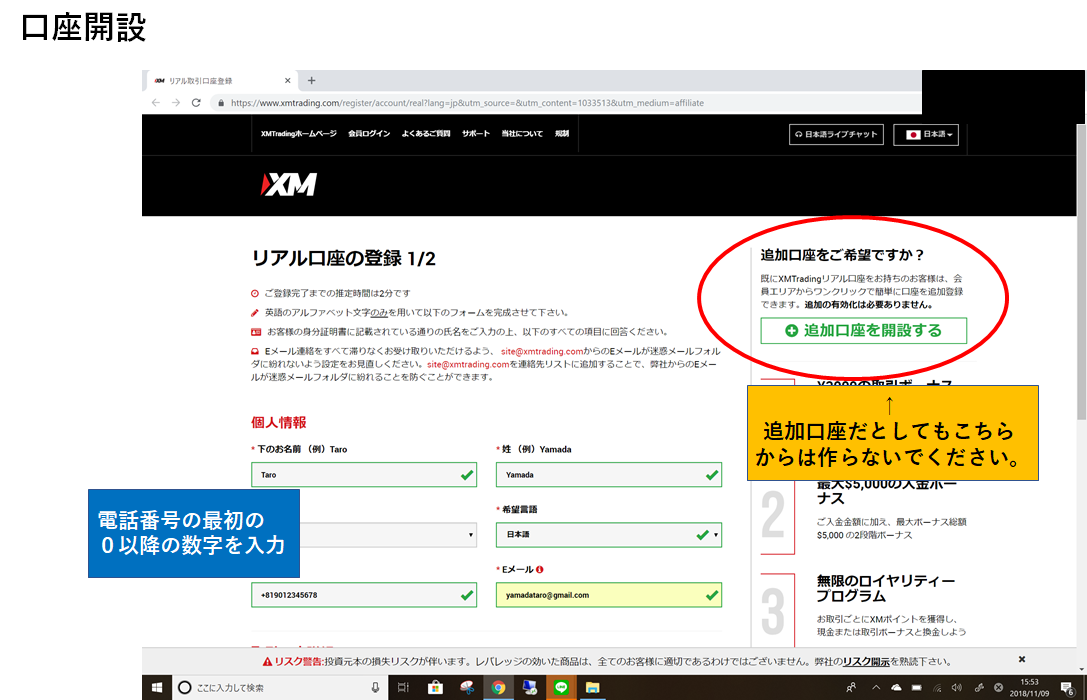Click the browser forward arrow
The image size is (1087, 700).
(x=176, y=103)
